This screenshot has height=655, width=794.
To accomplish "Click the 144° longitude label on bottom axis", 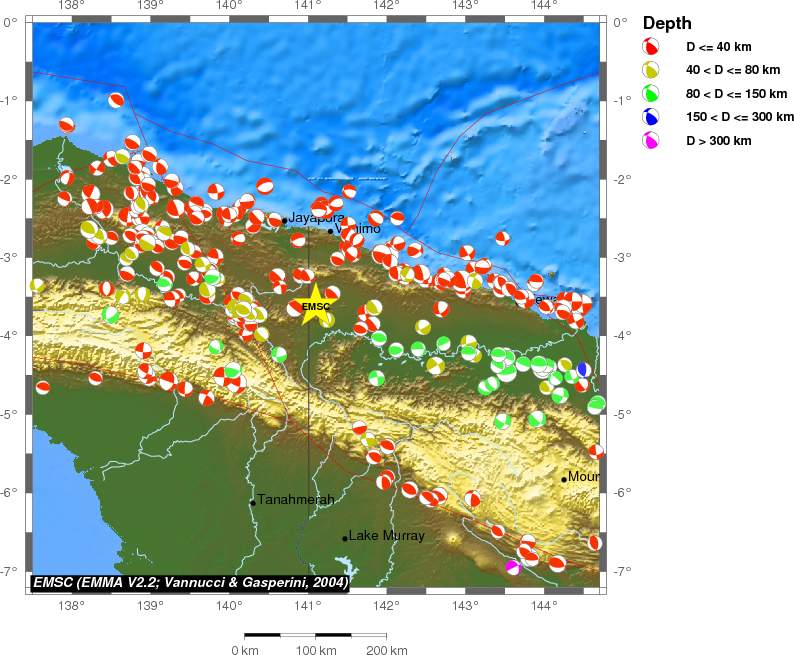I will [x=545, y=604].
